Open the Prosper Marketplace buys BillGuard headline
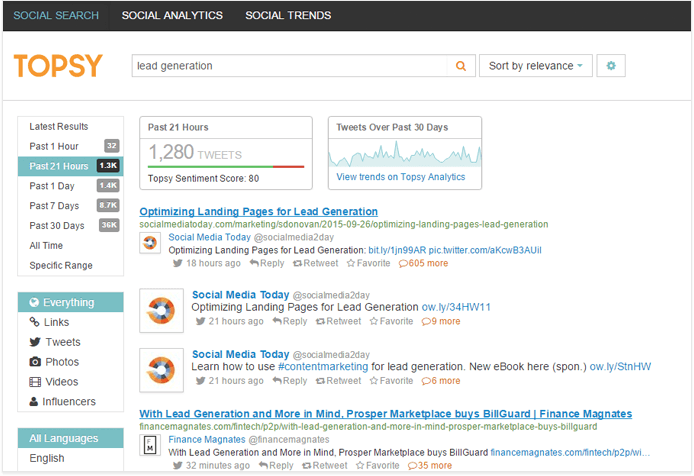Screen dimensions: 694x476 tap(386, 414)
